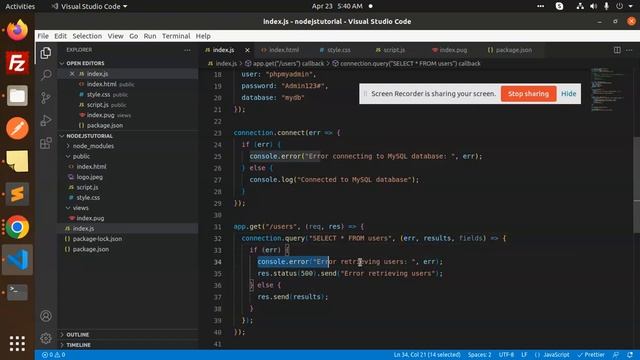
Task: Close index.js in Open Editors list
Action: 72,74
